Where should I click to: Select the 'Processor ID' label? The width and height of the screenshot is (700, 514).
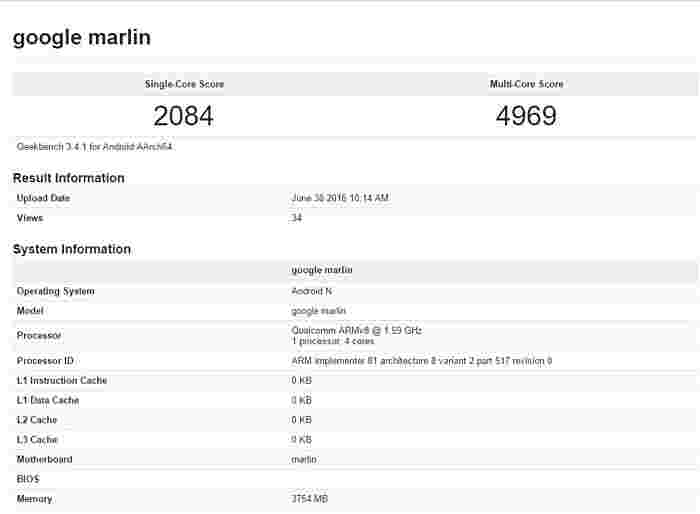point(45,361)
